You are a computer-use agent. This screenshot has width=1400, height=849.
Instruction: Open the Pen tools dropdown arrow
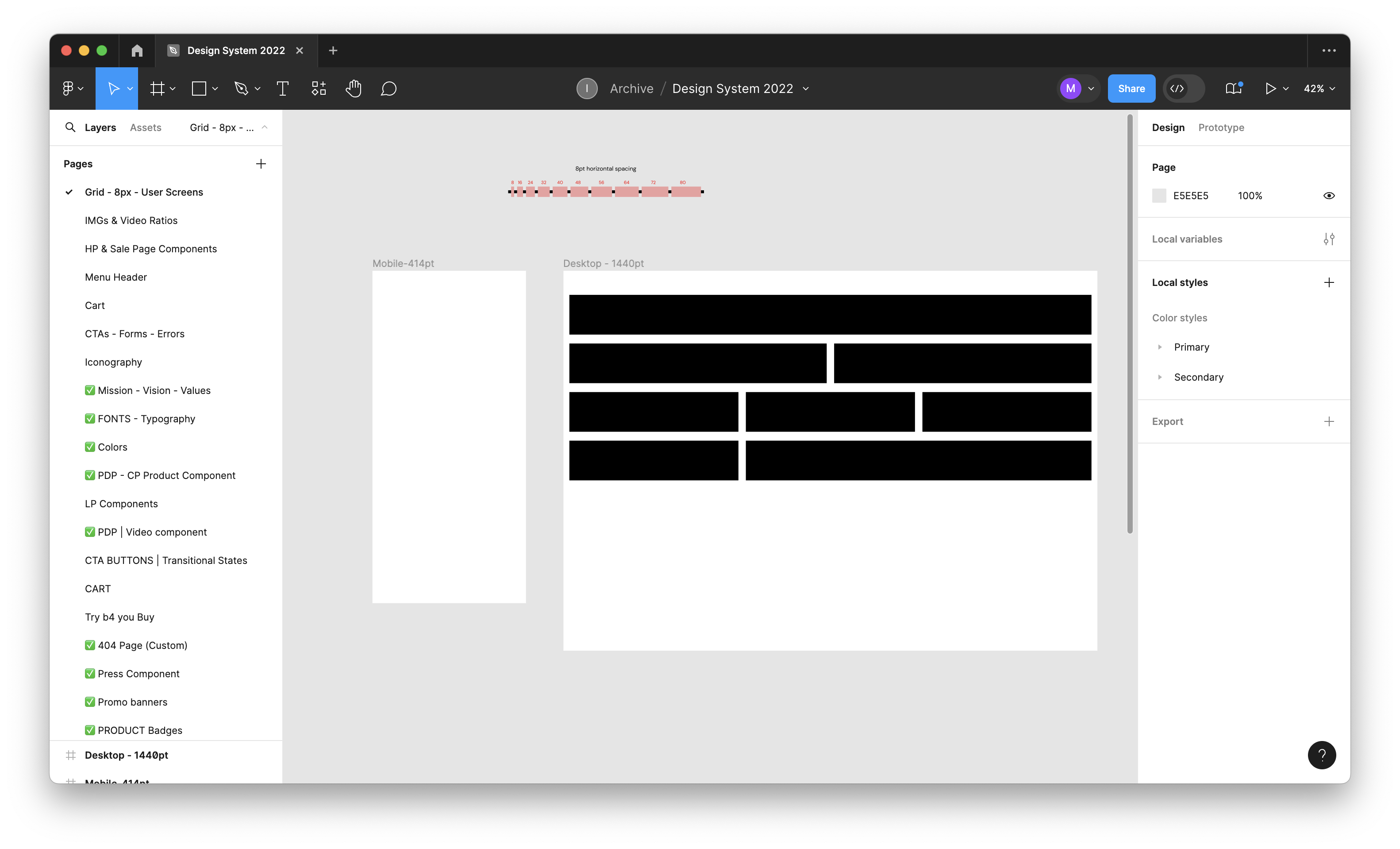[x=258, y=89]
